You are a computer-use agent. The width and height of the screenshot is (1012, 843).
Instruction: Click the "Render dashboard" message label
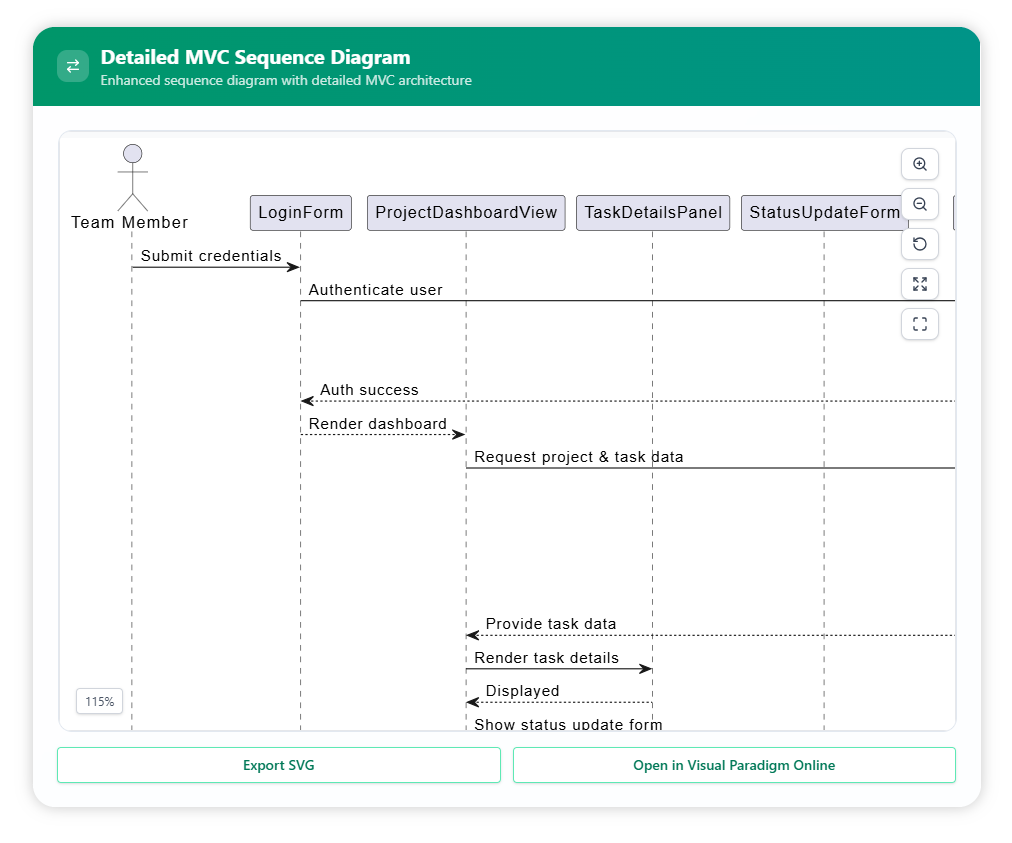pyautogui.click(x=377, y=424)
